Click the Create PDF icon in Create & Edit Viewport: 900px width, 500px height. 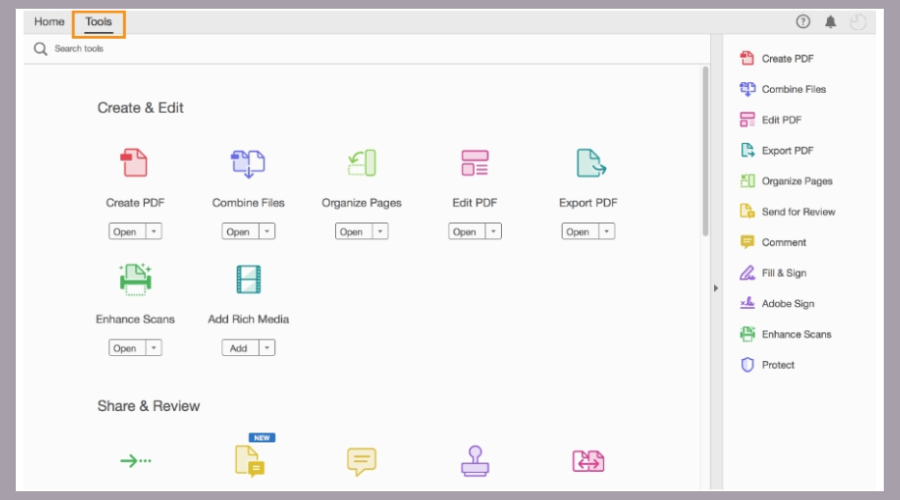click(134, 163)
